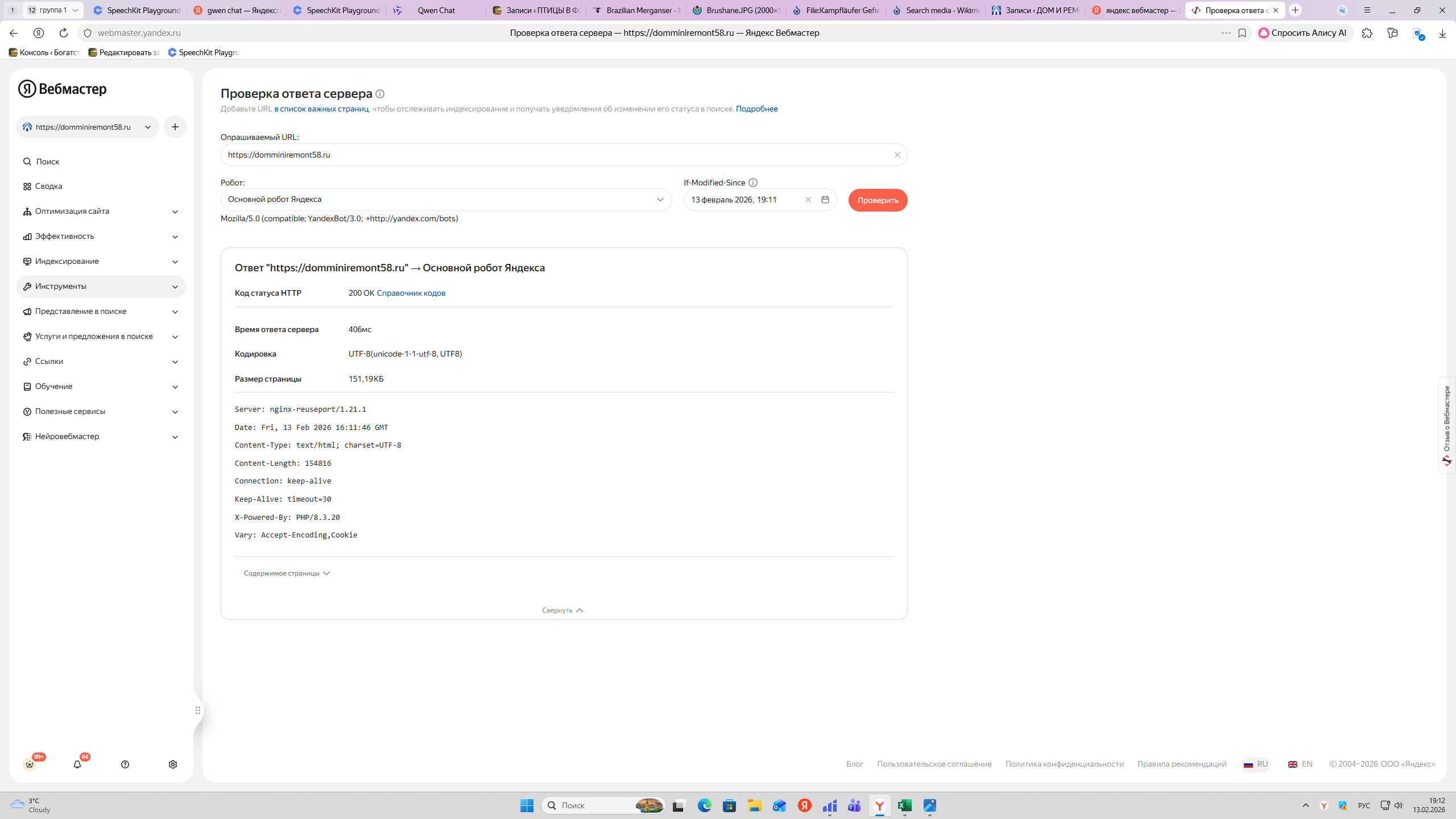Viewport: 1456px width, 819px height.
Task: Select the RU language option
Action: coord(1256,764)
